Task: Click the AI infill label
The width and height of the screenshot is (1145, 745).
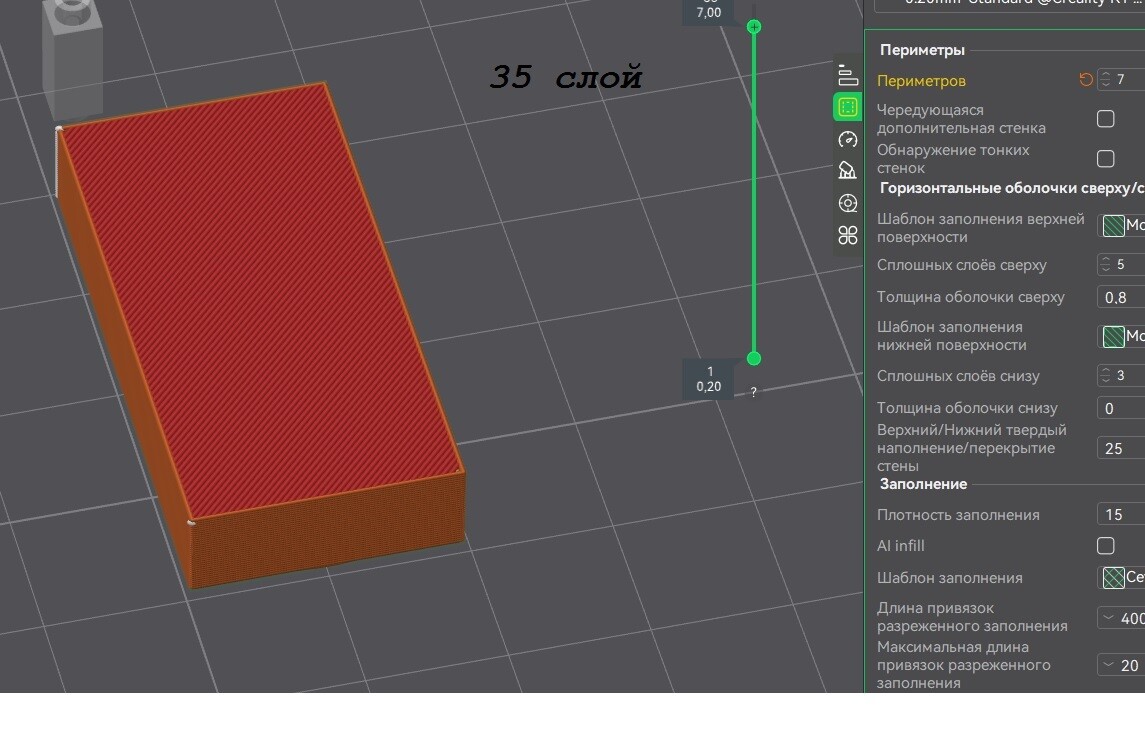Action: [x=900, y=546]
